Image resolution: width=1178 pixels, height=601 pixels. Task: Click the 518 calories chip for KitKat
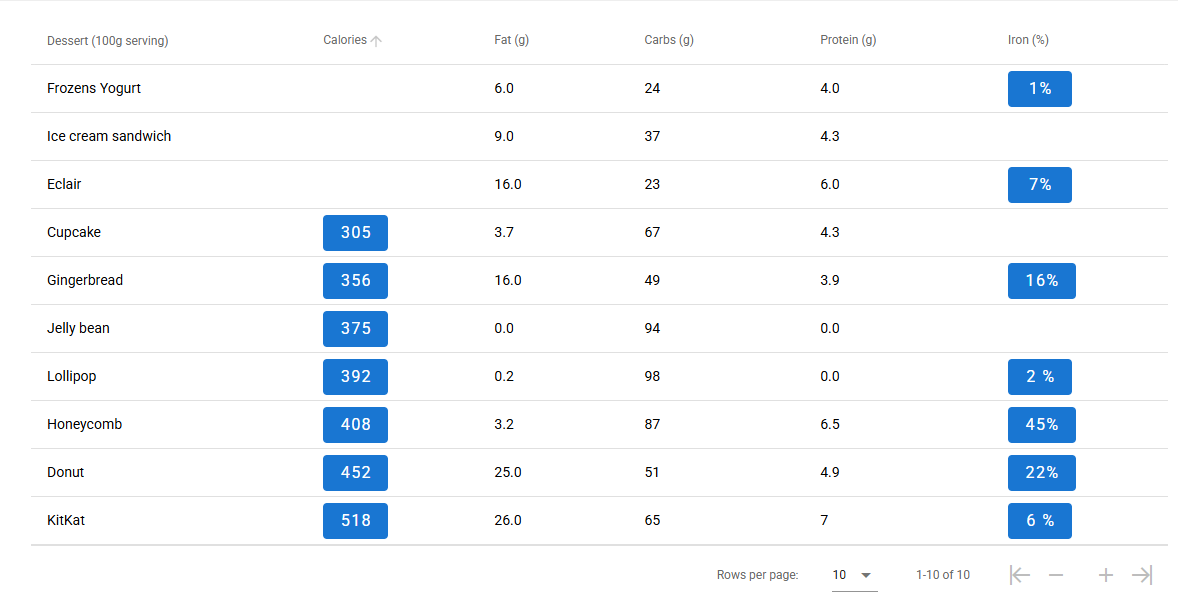355,521
